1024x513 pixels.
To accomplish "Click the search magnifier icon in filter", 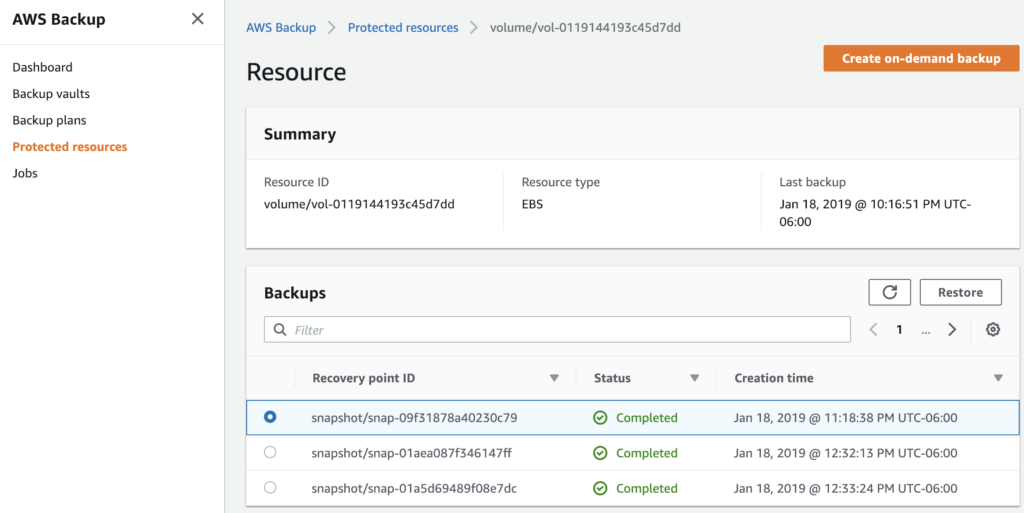I will 280,330.
